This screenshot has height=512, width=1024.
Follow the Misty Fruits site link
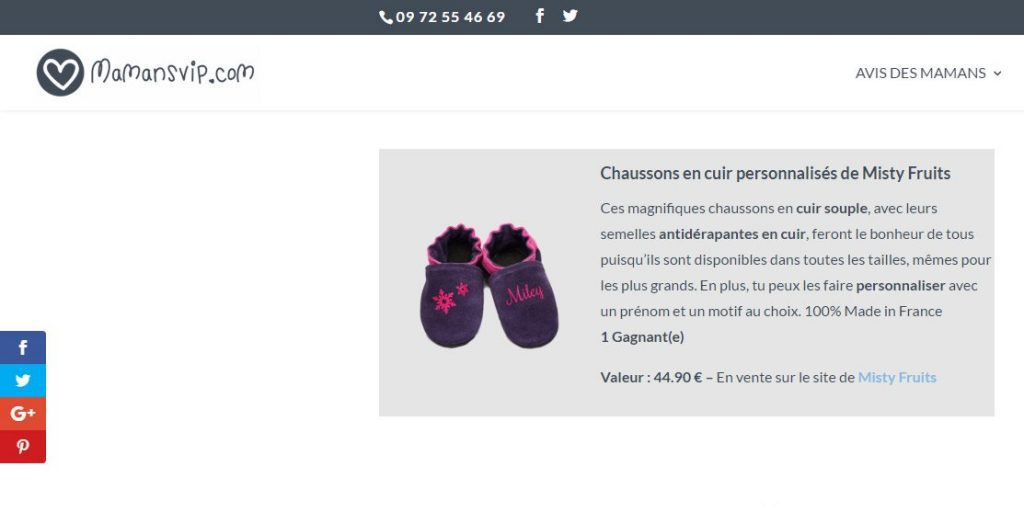pos(897,377)
